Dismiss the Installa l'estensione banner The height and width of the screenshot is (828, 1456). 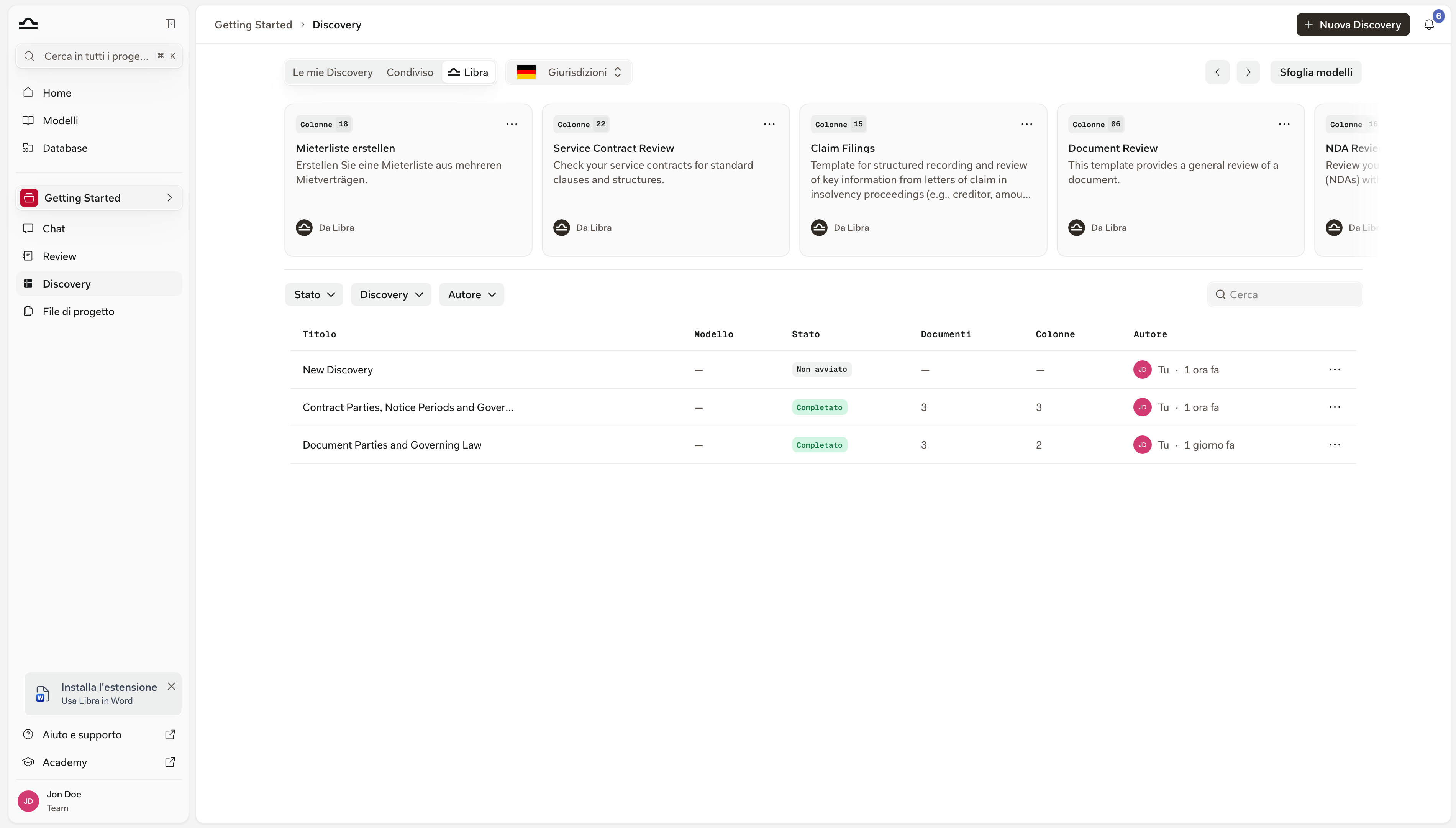pos(171,687)
